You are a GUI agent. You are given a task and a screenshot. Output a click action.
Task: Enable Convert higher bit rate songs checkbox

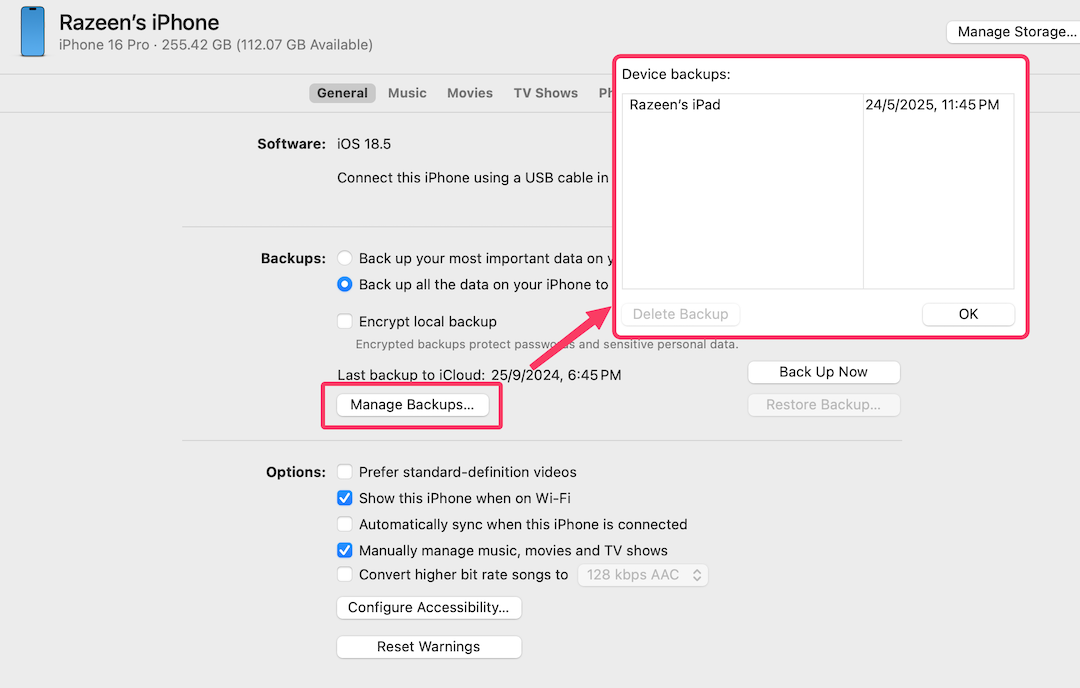pyautogui.click(x=344, y=574)
